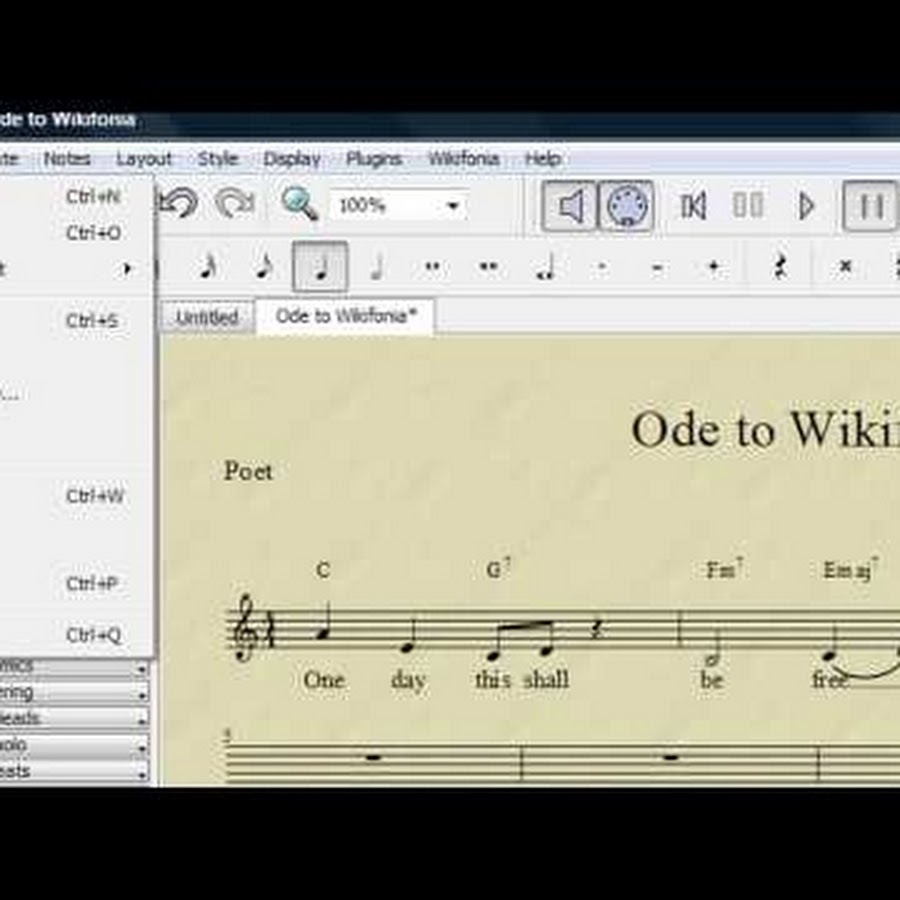Open the Layout menu
900x900 pixels.
pyautogui.click(x=143, y=158)
